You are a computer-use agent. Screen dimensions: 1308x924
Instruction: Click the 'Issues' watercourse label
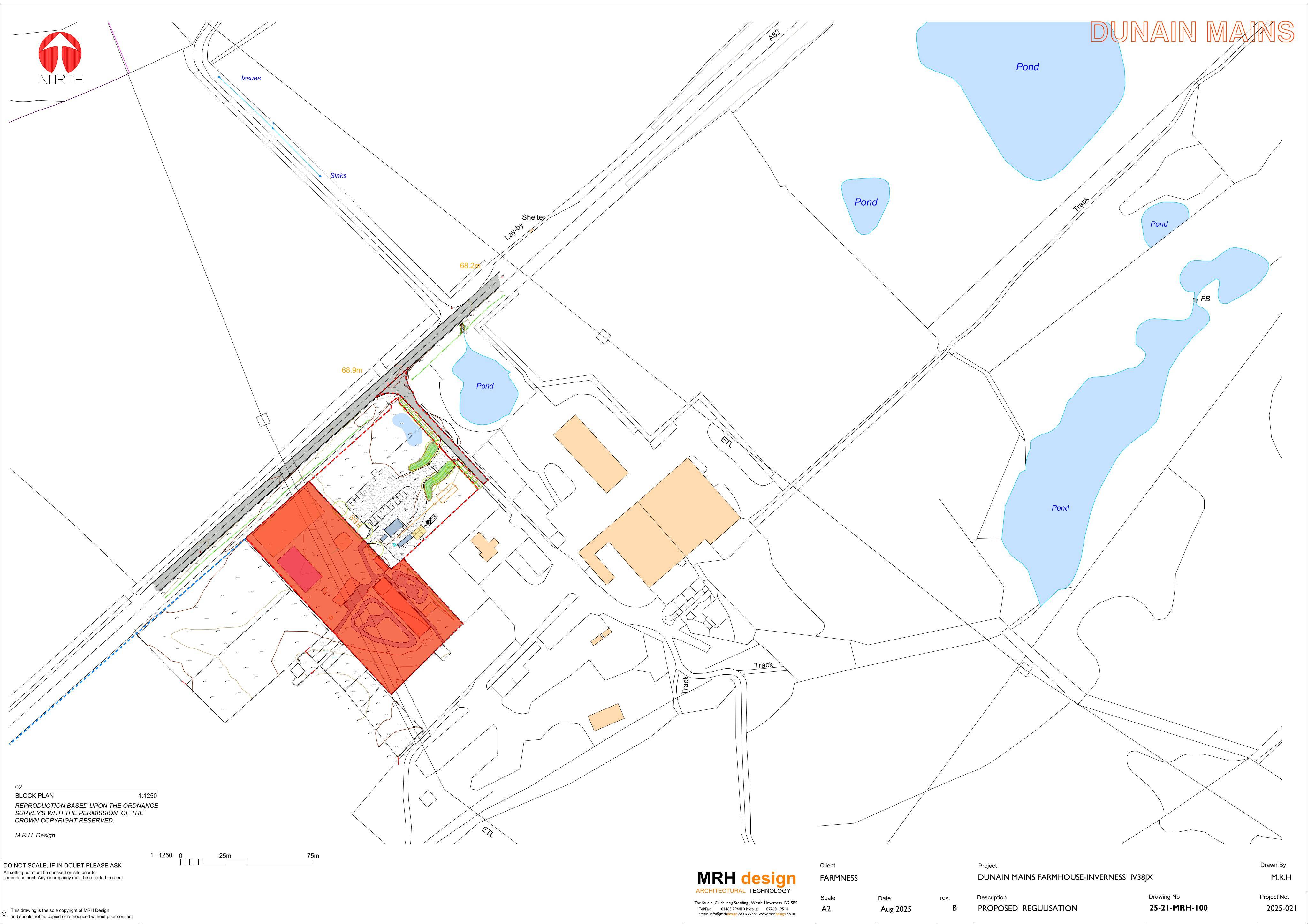251,78
